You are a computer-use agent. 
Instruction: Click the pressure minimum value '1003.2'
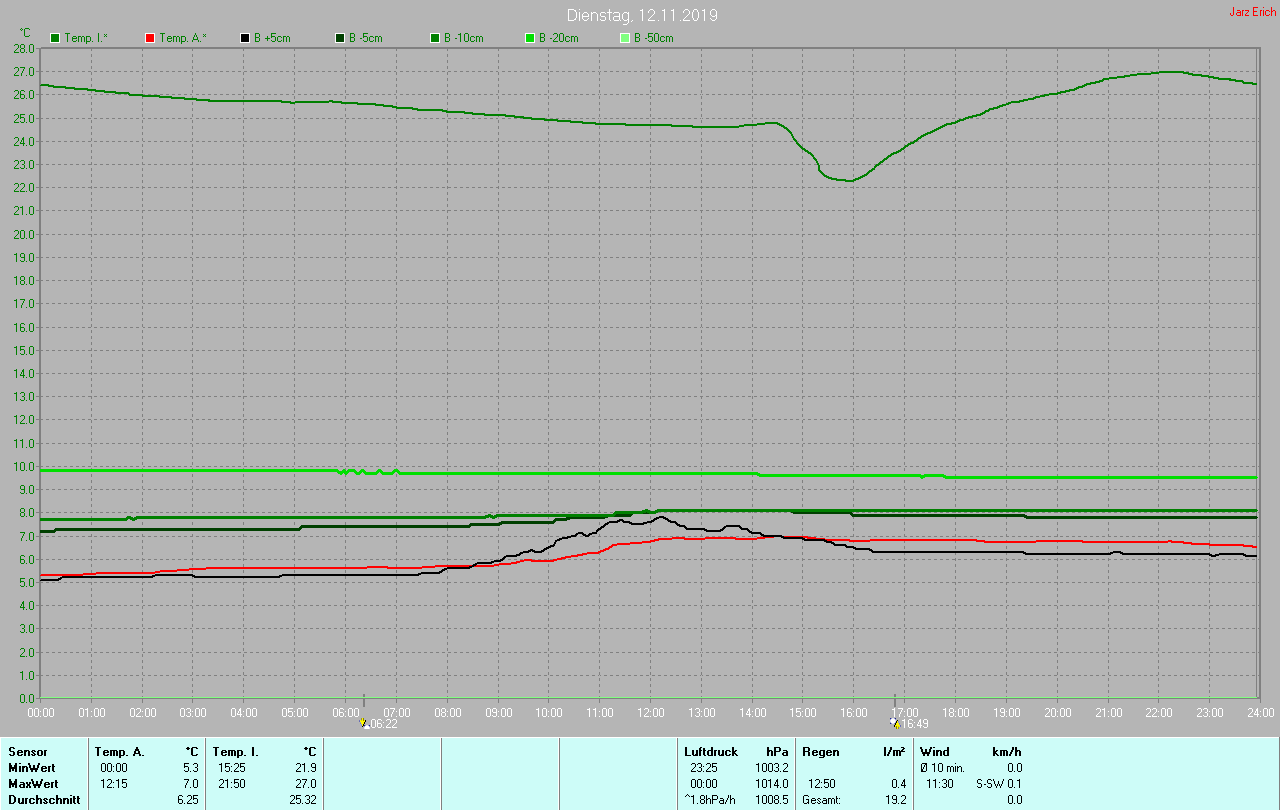pyautogui.click(x=772, y=767)
